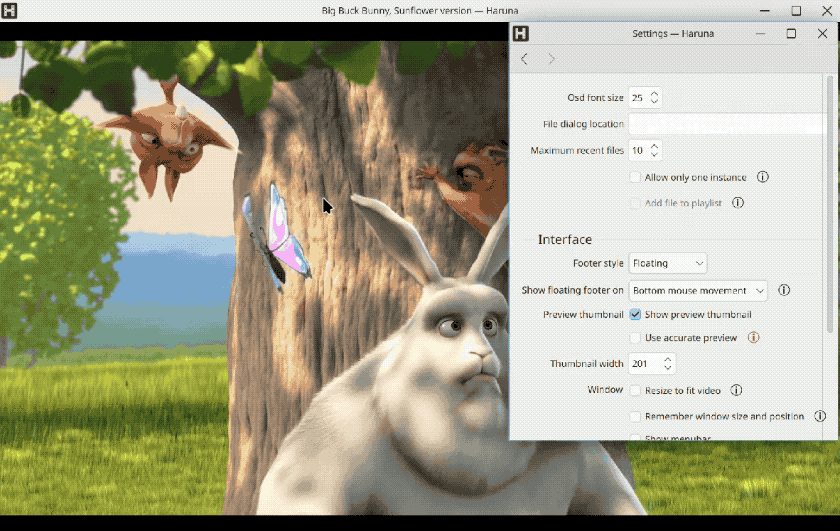Enable Use accurate preview checkbox

click(635, 338)
